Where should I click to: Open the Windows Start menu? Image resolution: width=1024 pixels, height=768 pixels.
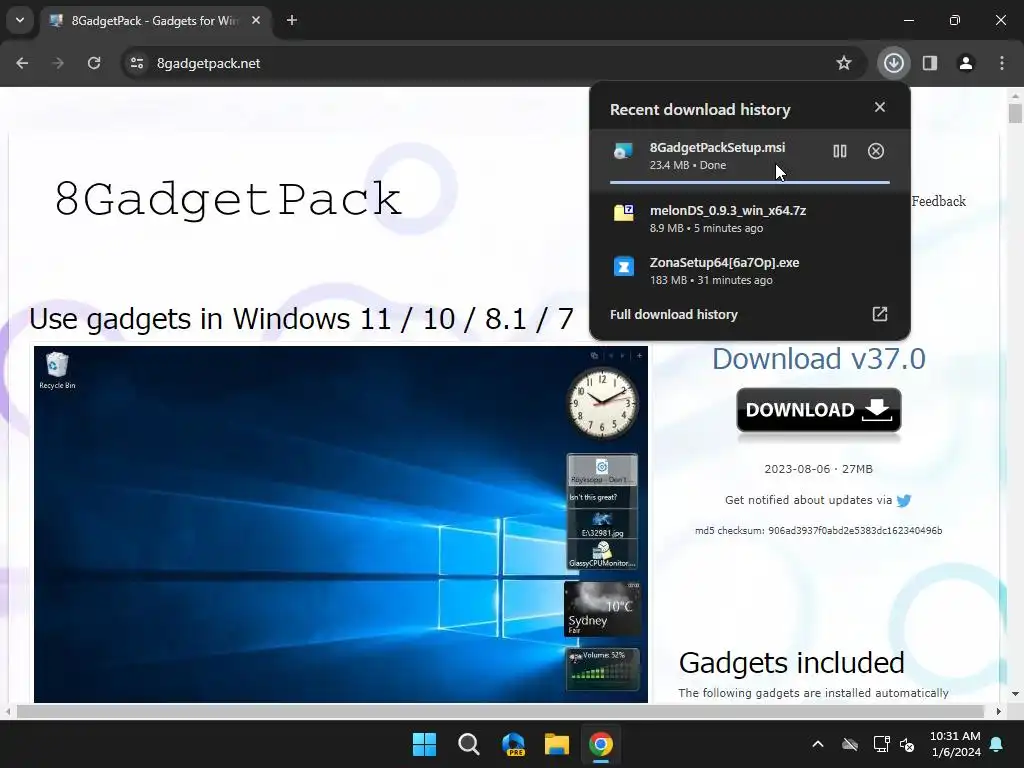coord(424,744)
